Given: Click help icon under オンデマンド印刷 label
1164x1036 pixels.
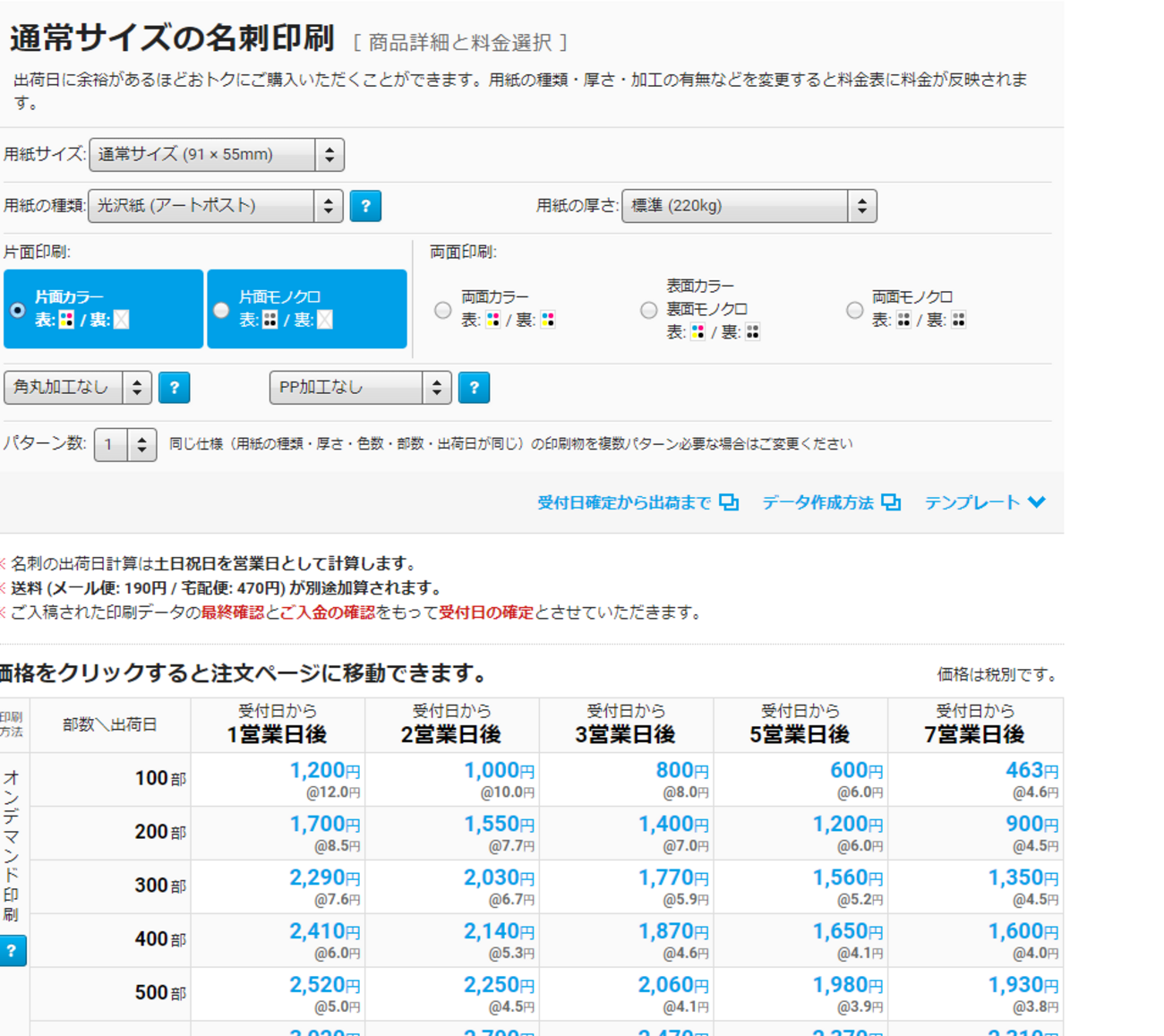Looking at the screenshot, I should click(12, 951).
